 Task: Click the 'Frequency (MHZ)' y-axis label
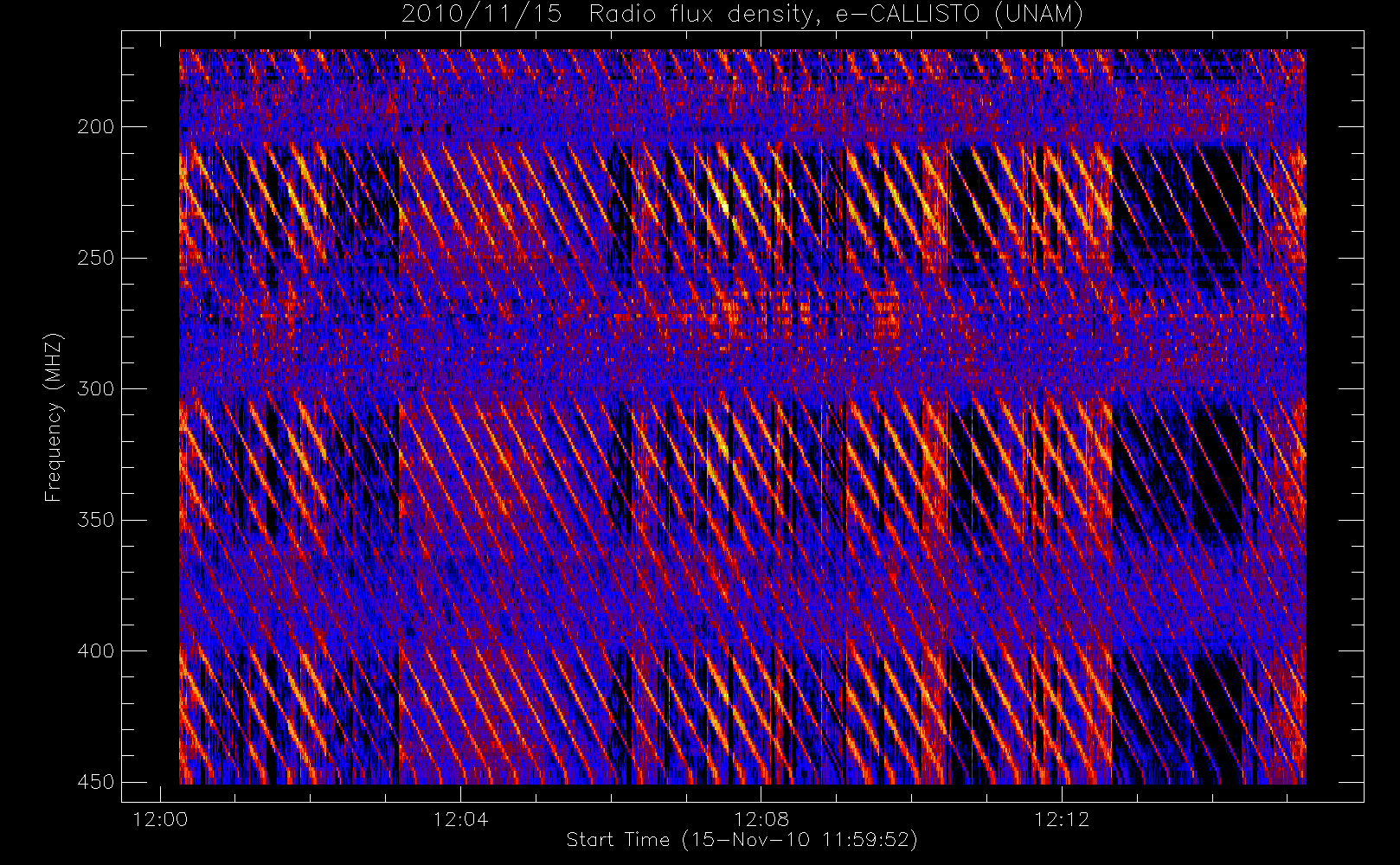[x=54, y=417]
